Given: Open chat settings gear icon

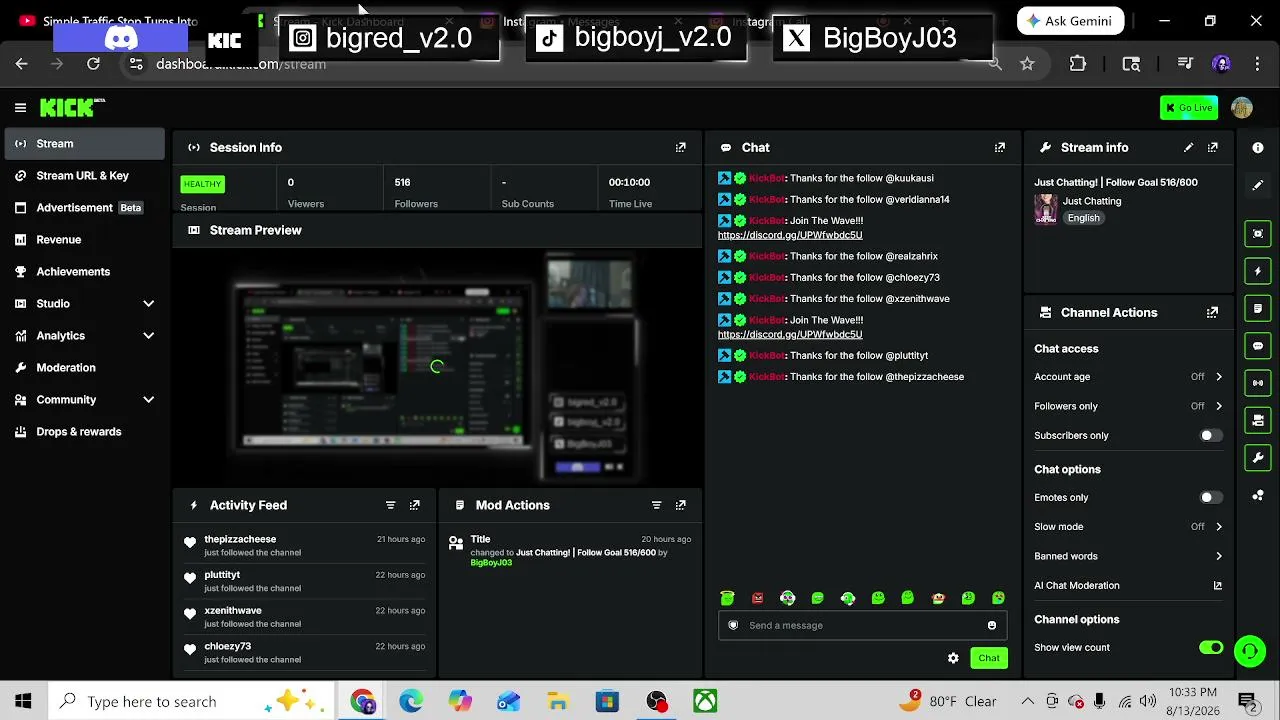Looking at the screenshot, I should [953, 658].
